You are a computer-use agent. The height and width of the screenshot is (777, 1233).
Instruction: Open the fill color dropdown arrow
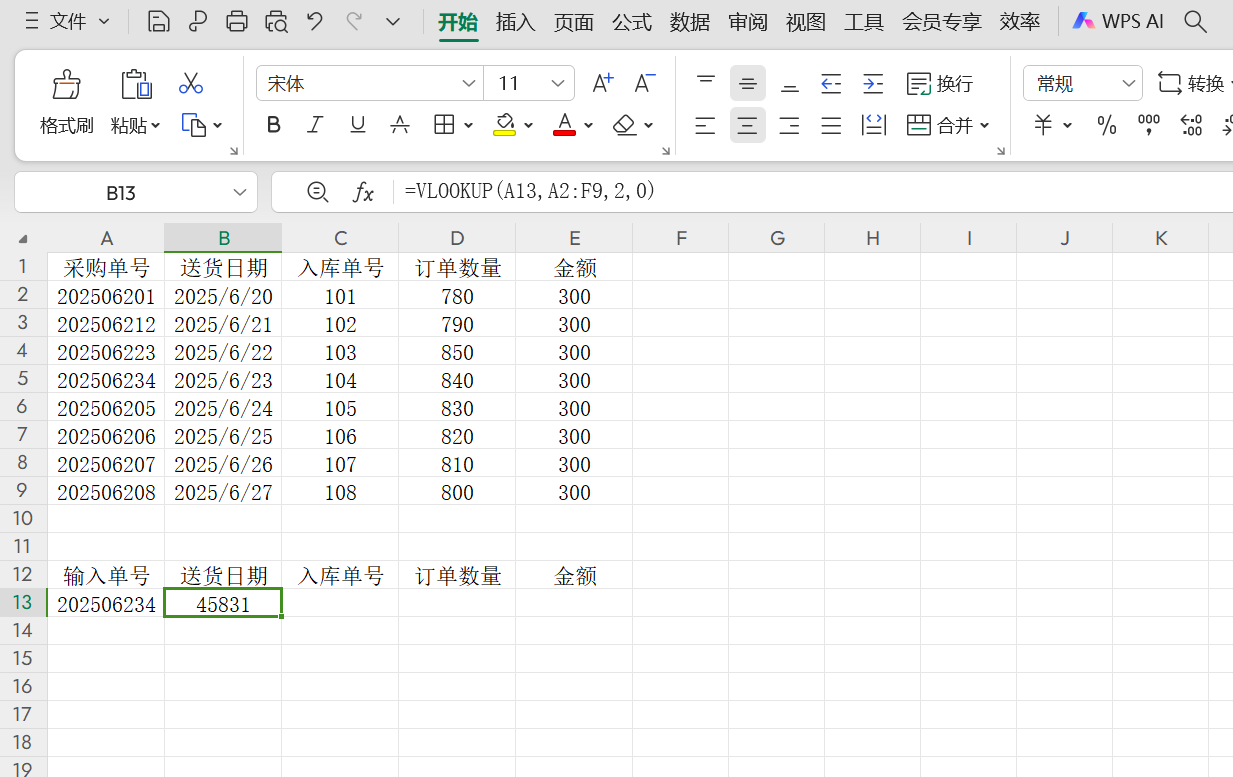(x=527, y=124)
